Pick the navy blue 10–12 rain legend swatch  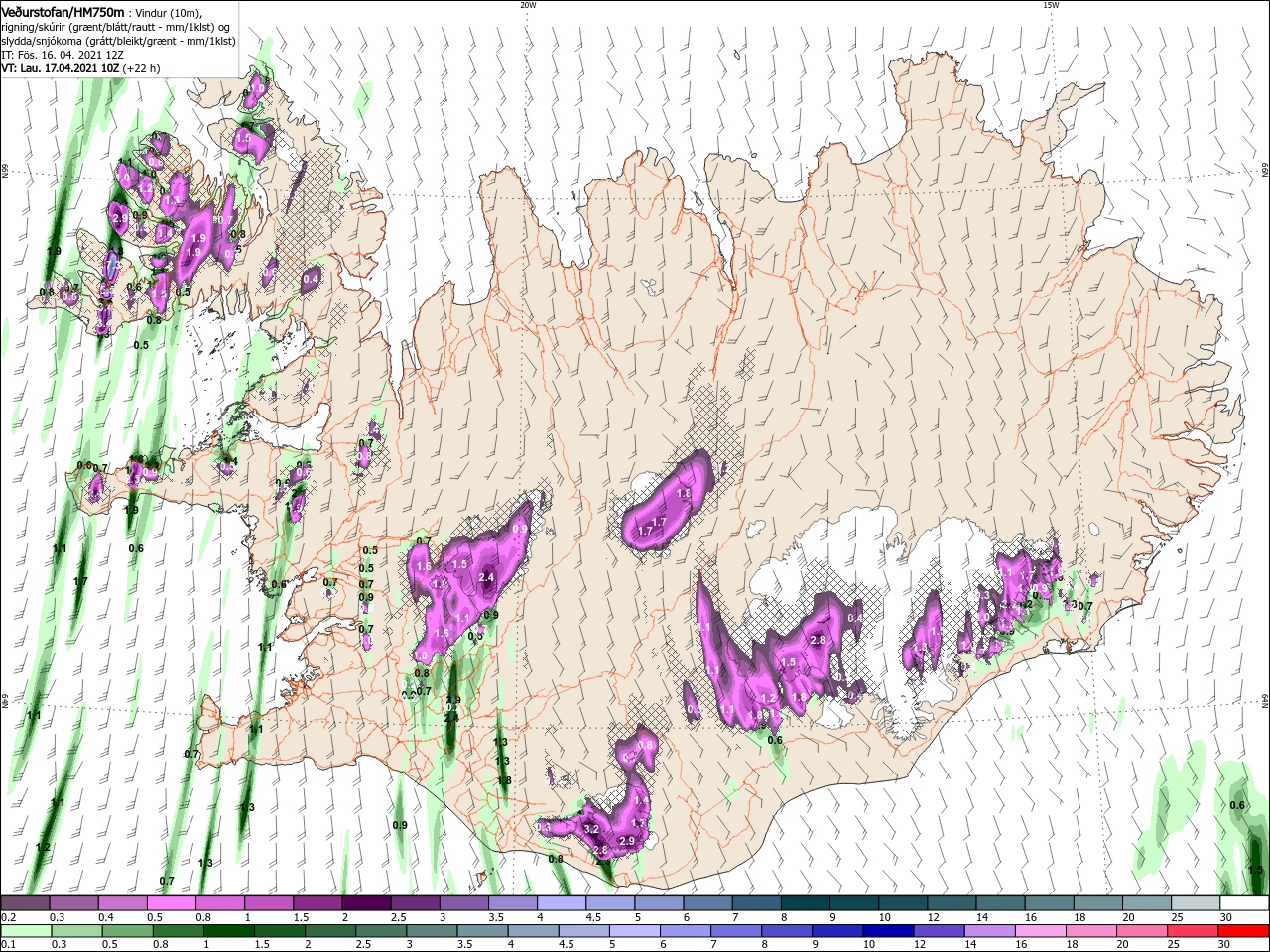tap(887, 931)
